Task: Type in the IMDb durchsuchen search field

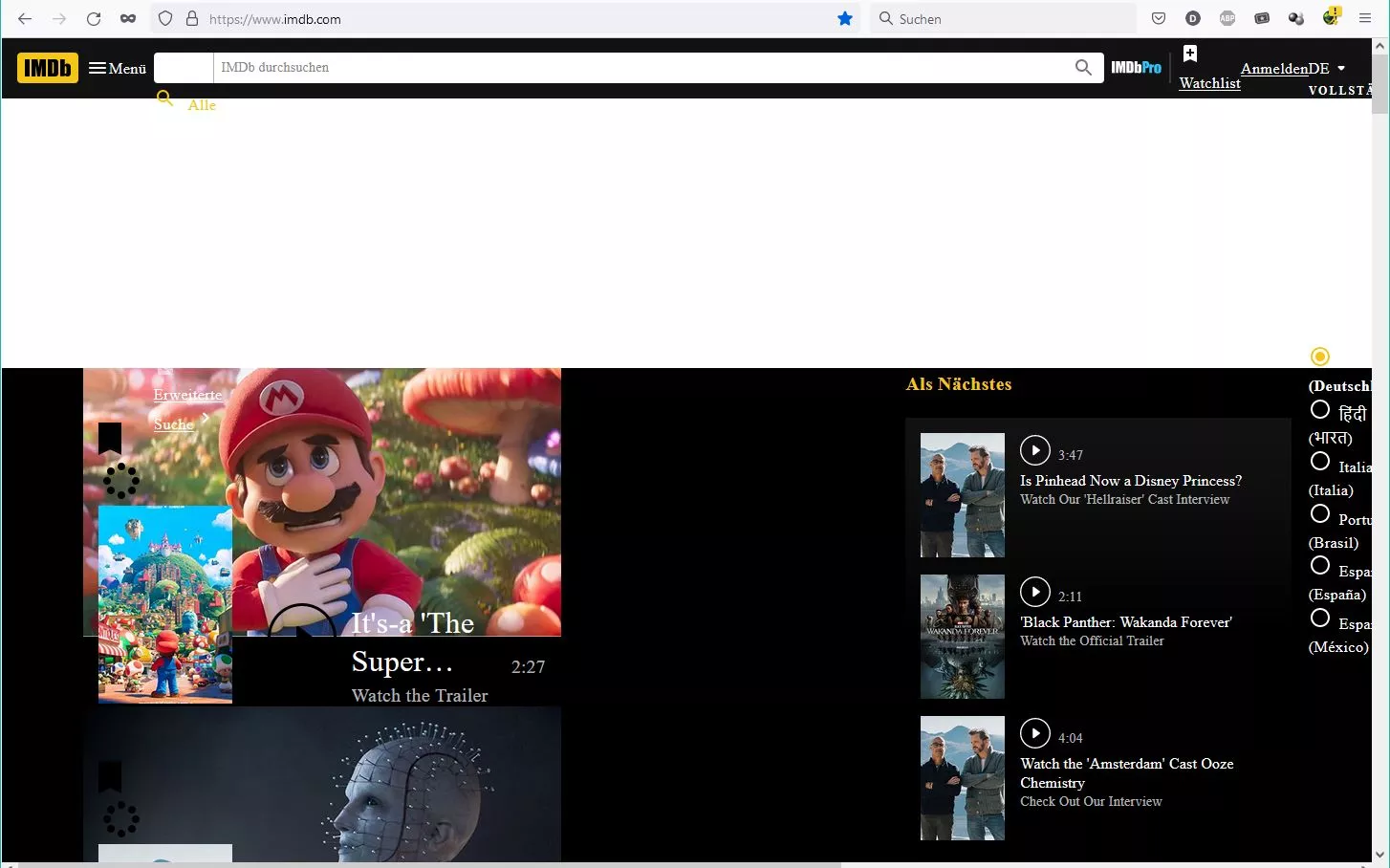Action: 641,68
